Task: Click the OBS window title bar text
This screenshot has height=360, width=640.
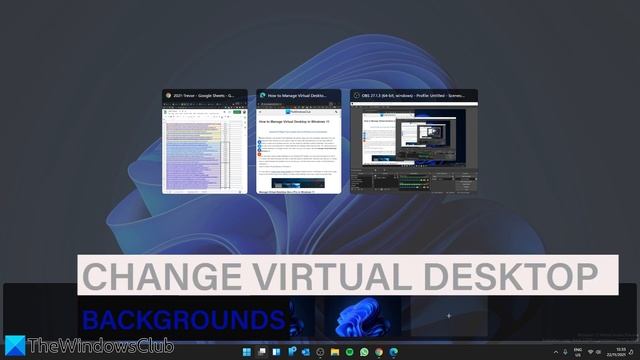Action: 413,96
